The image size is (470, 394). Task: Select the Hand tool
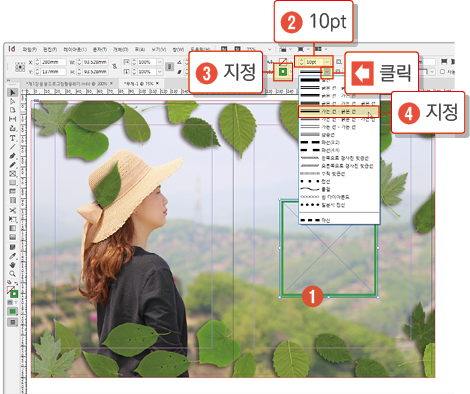(13, 265)
